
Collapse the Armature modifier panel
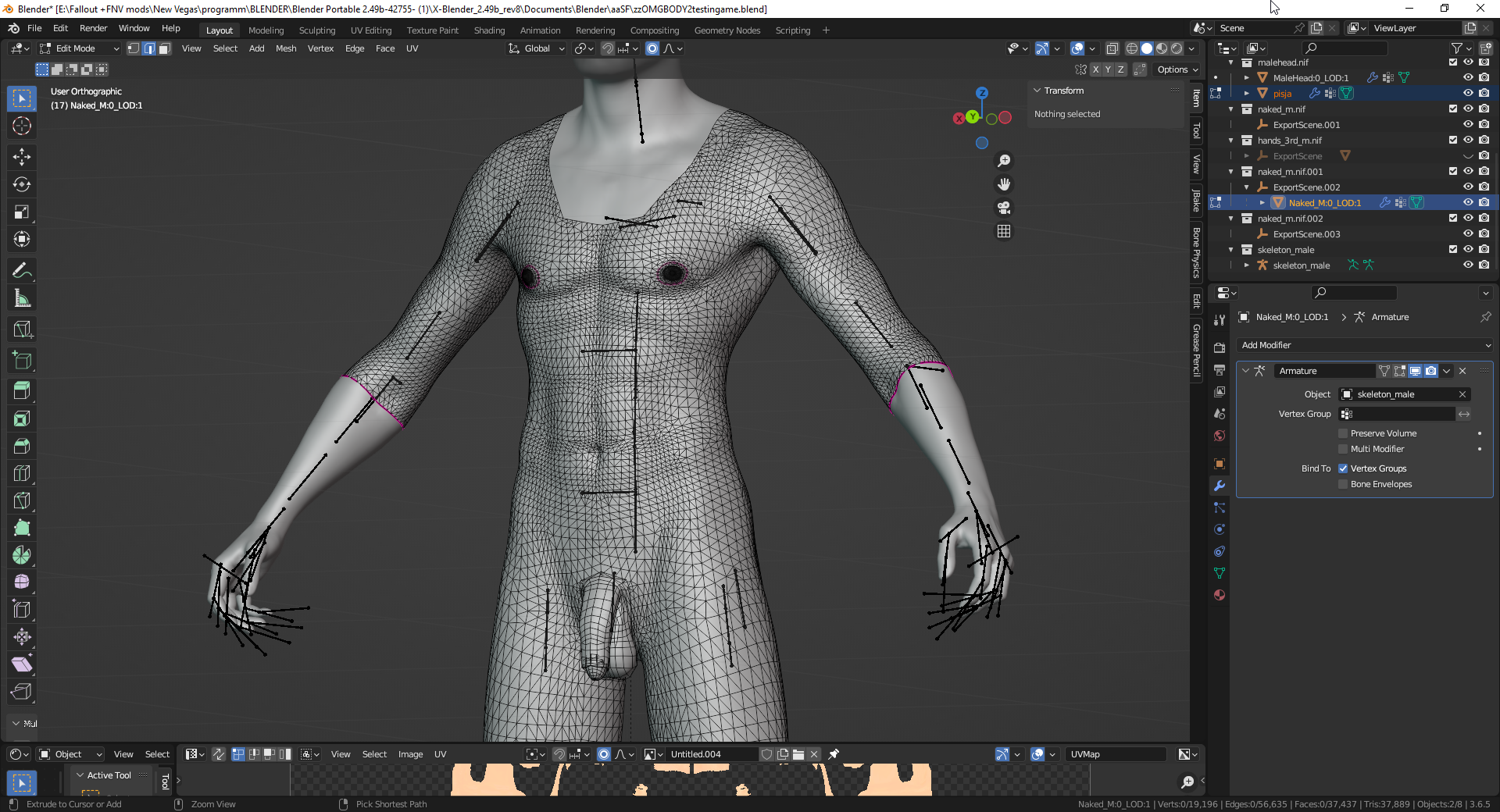click(1246, 371)
